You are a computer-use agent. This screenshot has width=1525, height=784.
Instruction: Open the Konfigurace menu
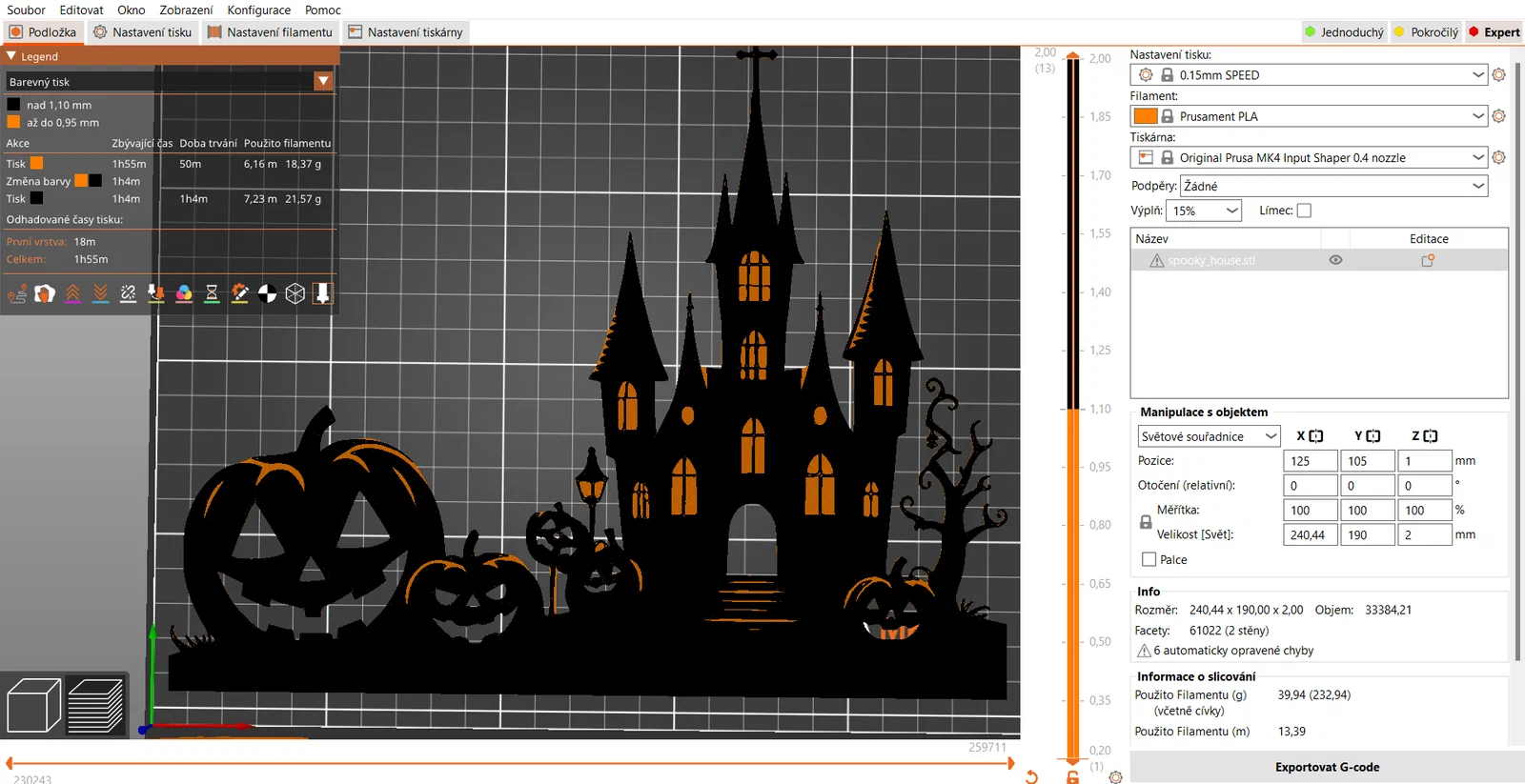[258, 10]
